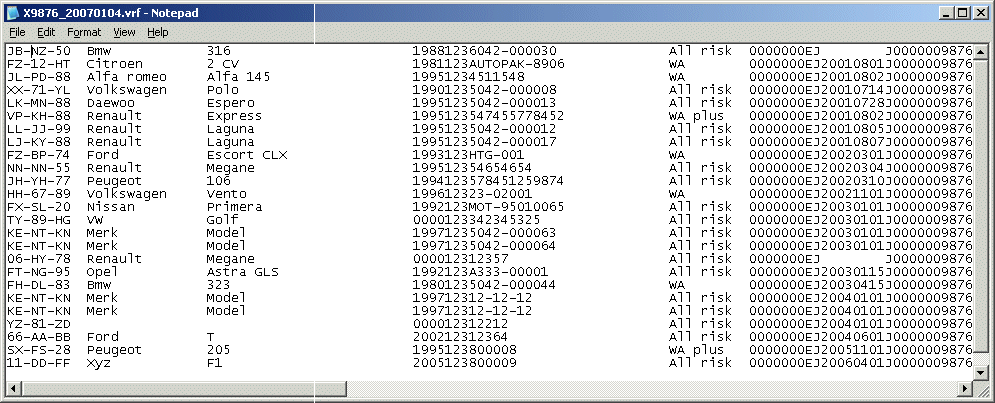The width and height of the screenshot is (995, 403).
Task: Expand the Format menu
Action: pyautogui.click(x=83, y=32)
